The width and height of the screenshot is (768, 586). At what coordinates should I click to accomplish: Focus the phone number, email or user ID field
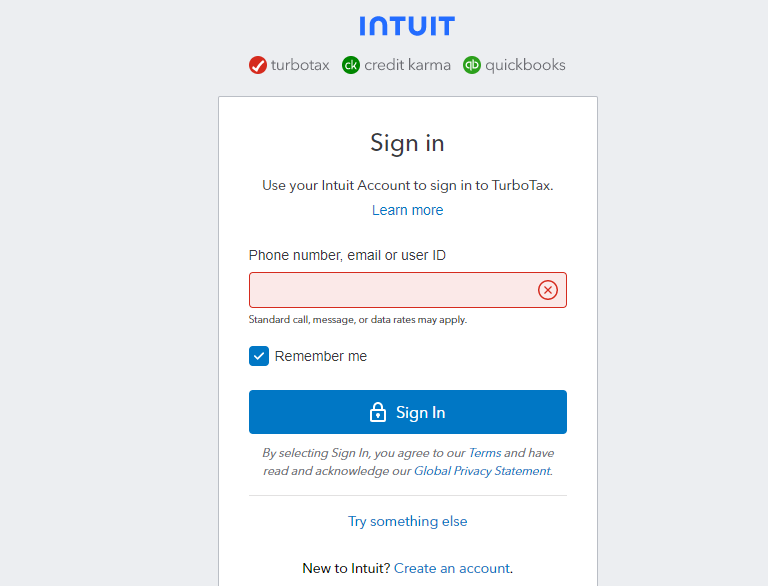coord(390,290)
